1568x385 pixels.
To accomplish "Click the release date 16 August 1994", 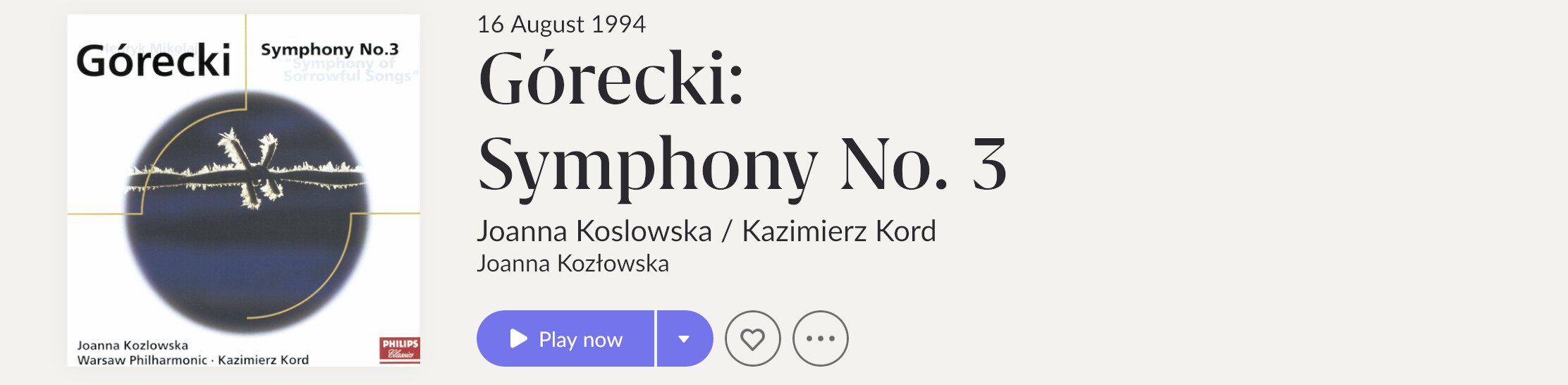I will pyautogui.click(x=561, y=25).
